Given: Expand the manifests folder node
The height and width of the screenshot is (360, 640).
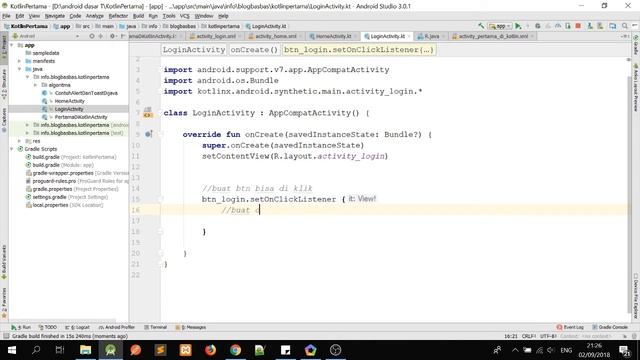Looking at the screenshot, I should (20, 61).
